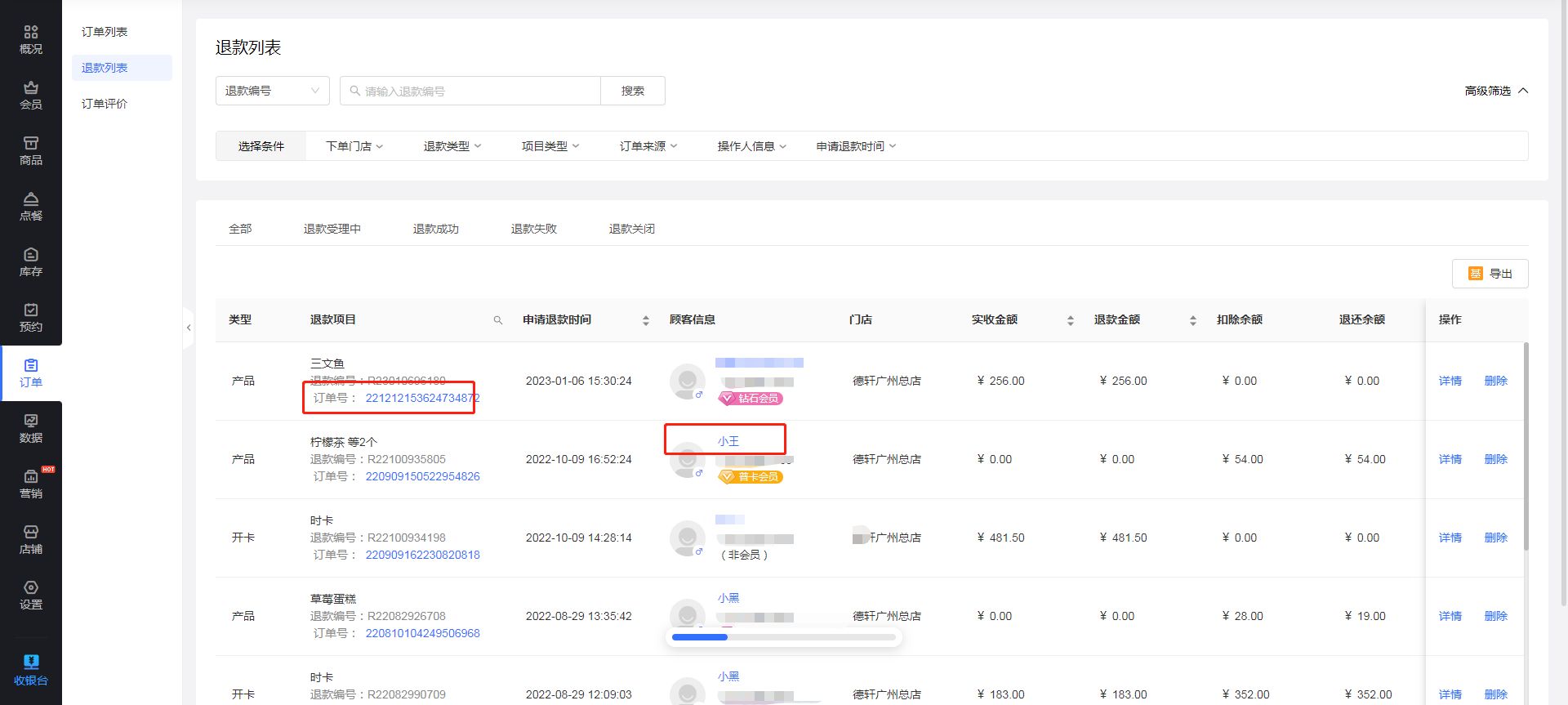Click the 导出 export button
Image resolution: width=1568 pixels, height=705 pixels.
1490,274
